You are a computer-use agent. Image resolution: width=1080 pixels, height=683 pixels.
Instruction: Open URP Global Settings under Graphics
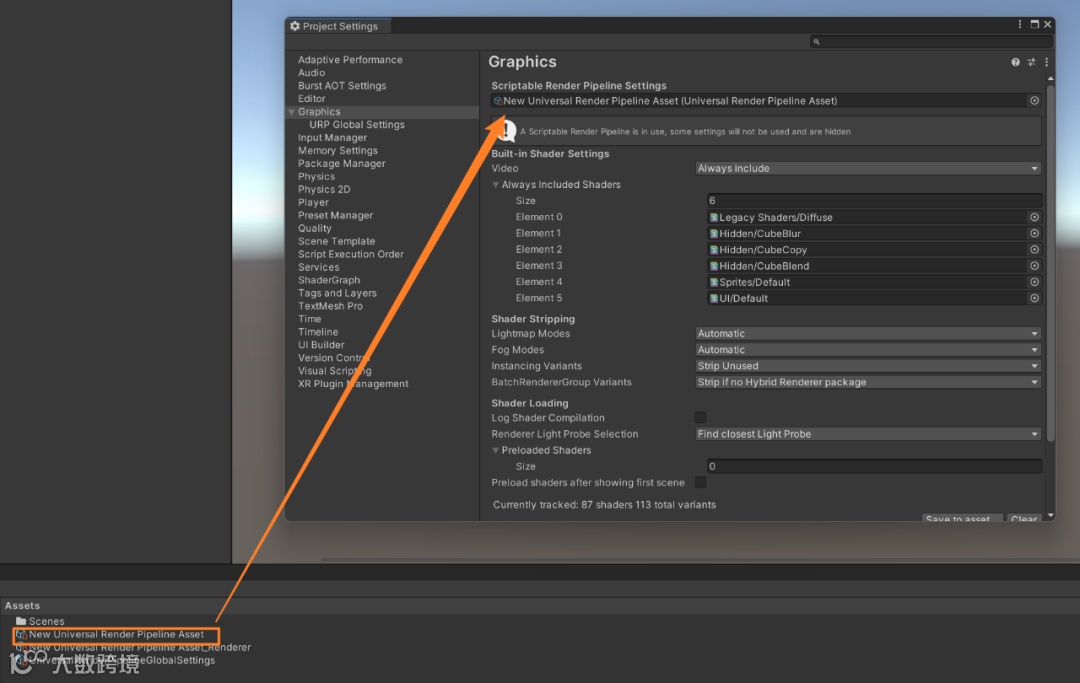point(357,125)
